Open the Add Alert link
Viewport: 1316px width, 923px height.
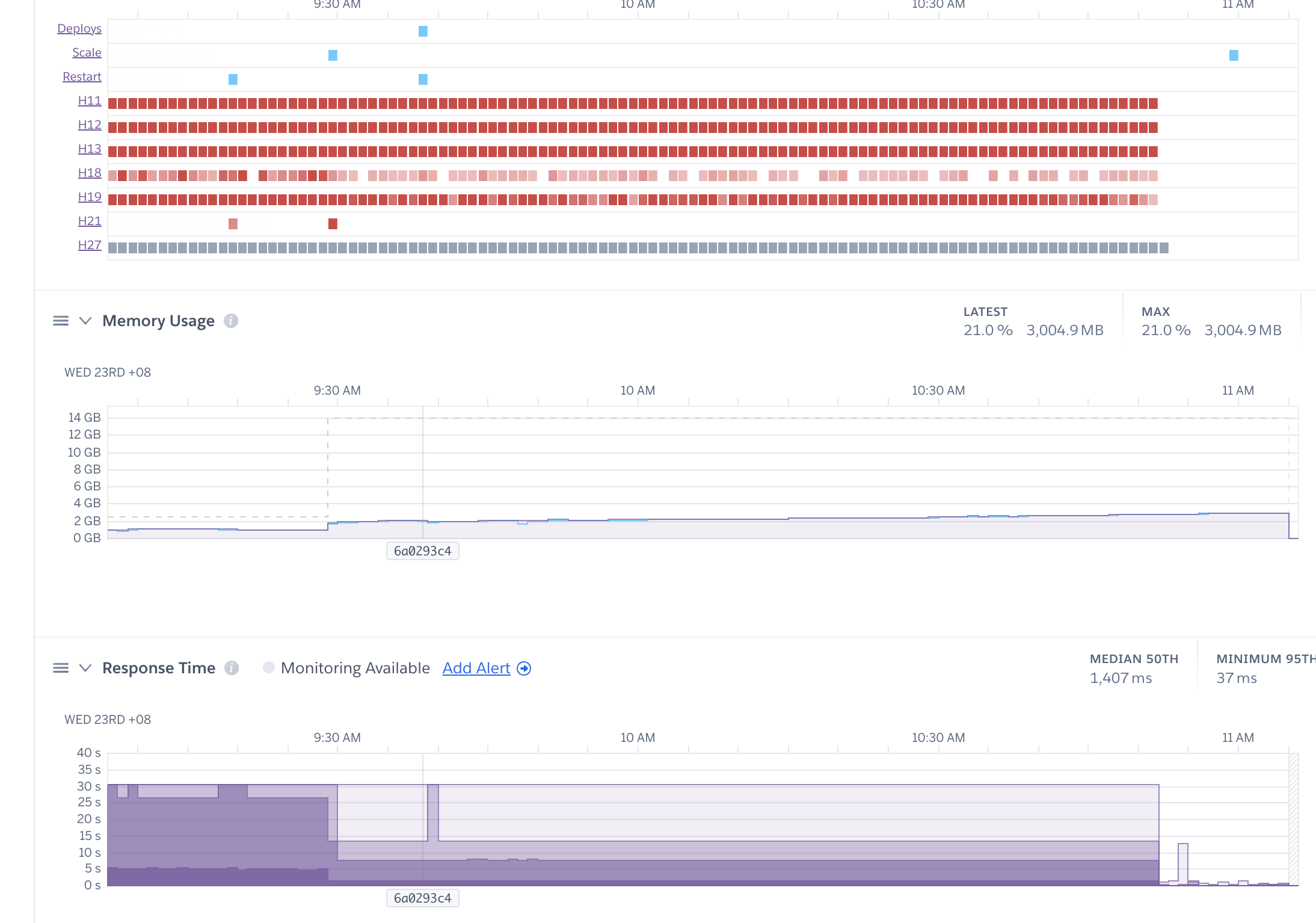pos(476,668)
